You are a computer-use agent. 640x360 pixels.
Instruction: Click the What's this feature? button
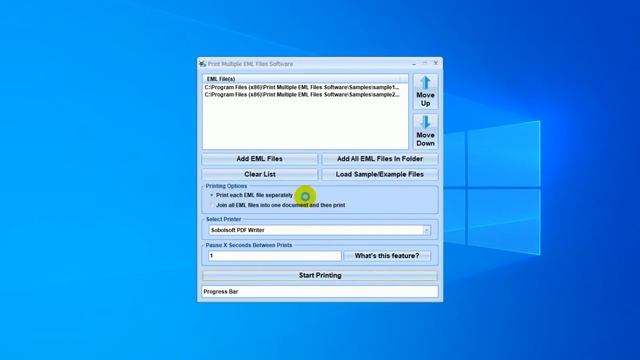387,256
